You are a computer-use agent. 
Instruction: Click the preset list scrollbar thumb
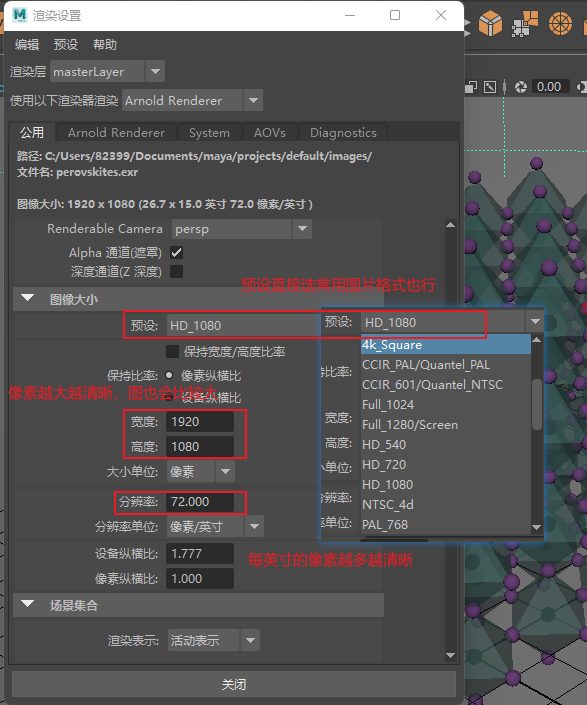[x=537, y=405]
